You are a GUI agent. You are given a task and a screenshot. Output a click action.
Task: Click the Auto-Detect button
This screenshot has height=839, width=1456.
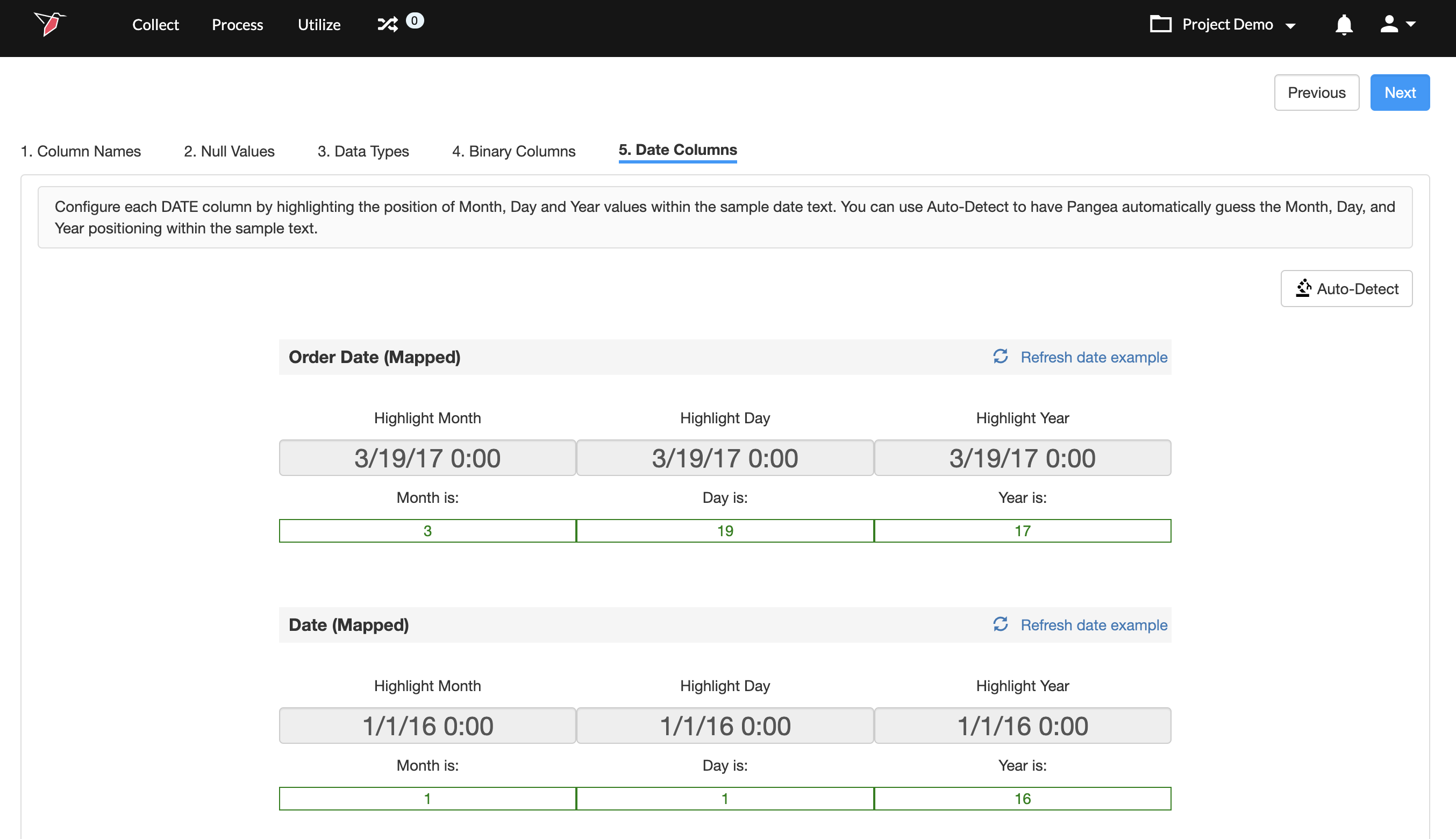[1346, 289]
